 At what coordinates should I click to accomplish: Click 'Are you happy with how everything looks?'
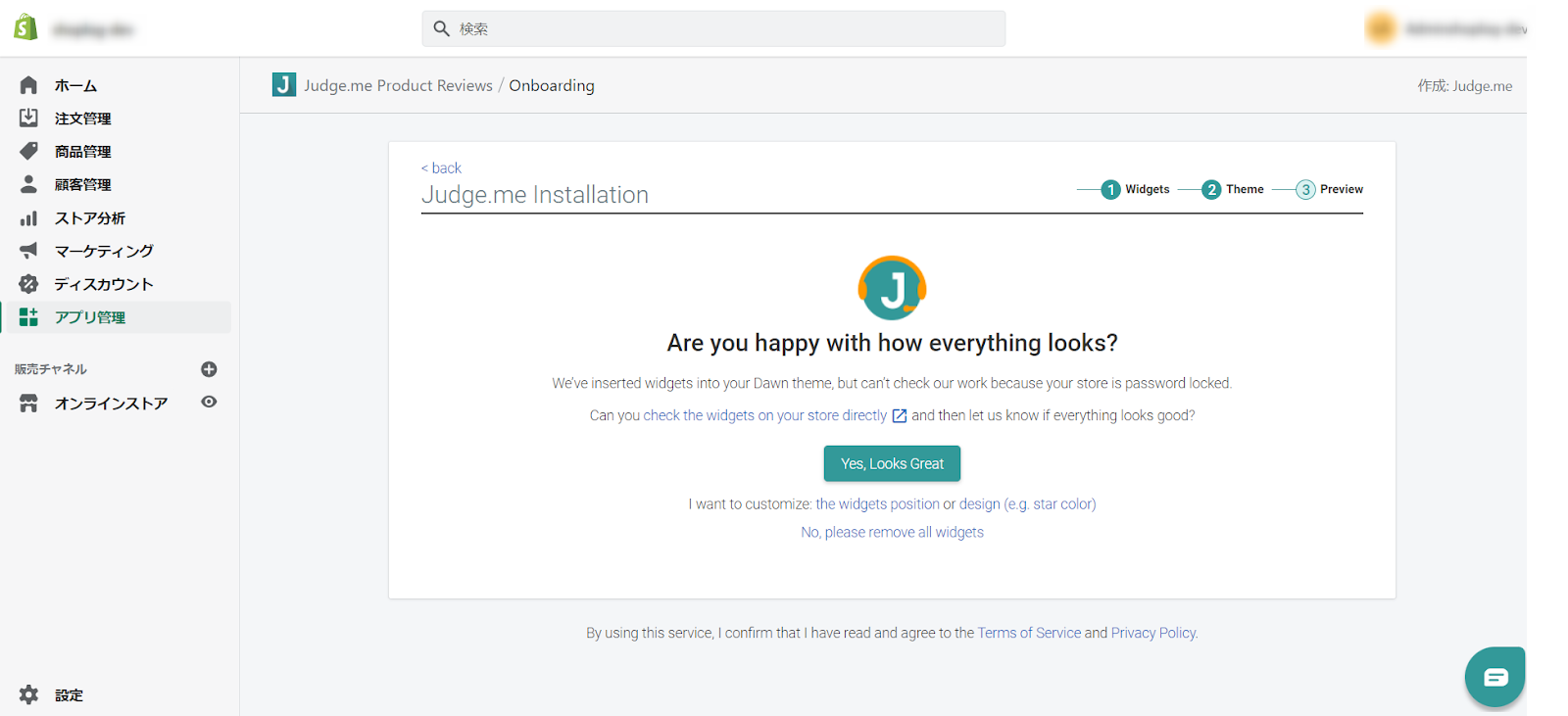892,343
